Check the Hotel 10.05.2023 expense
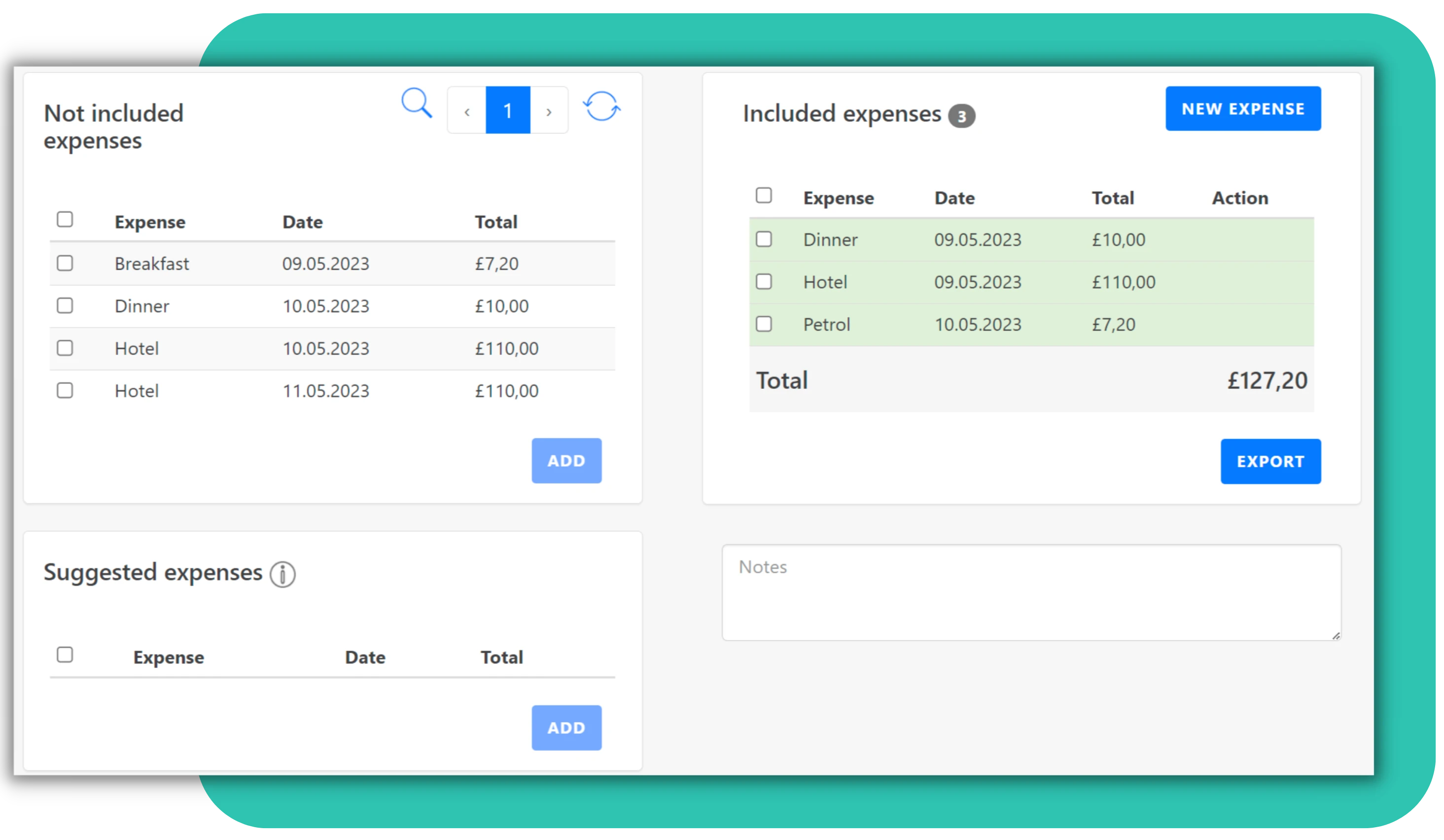This screenshot has height=840, width=1444. (65, 348)
